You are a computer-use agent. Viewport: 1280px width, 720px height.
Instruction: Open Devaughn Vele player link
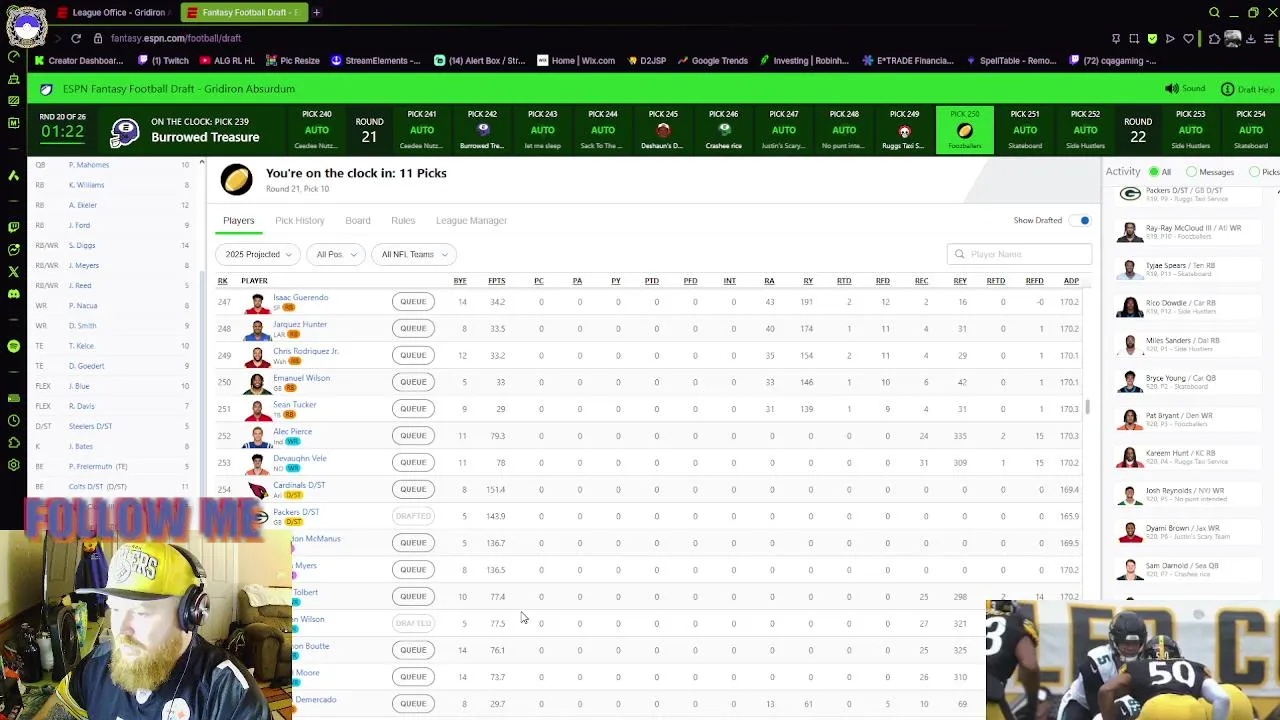coord(300,458)
